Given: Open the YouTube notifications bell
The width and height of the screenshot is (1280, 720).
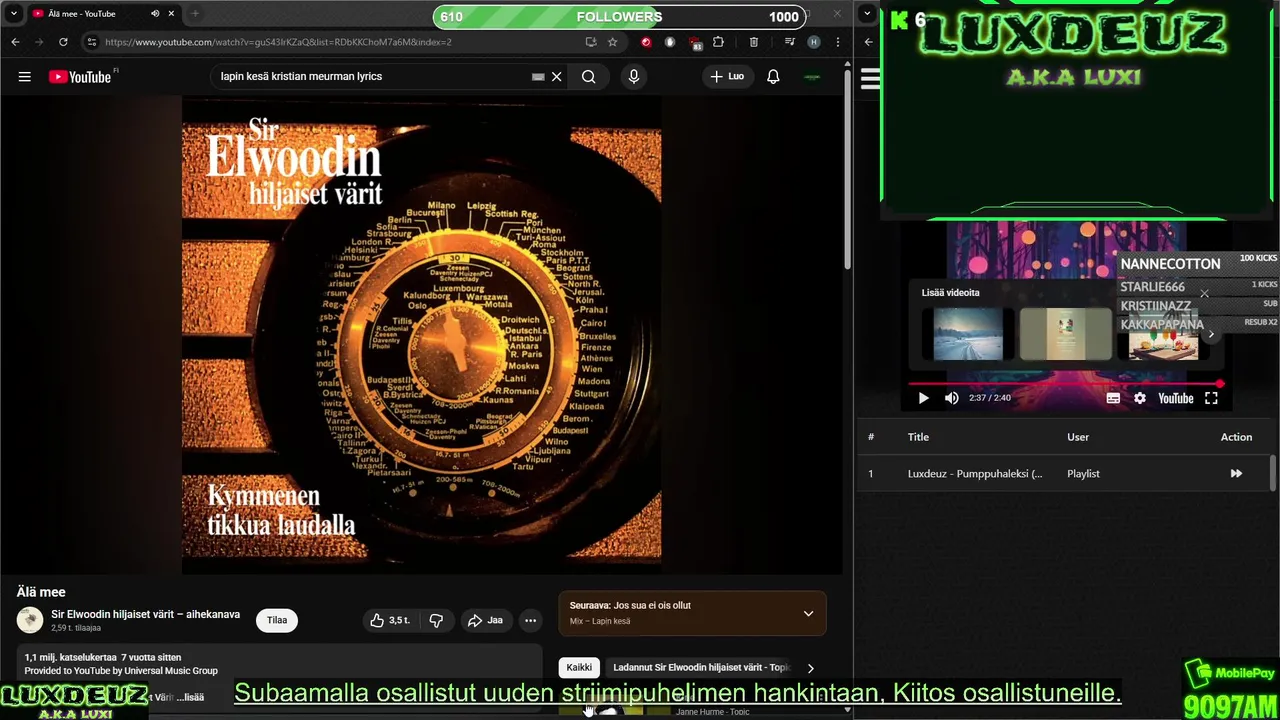Looking at the screenshot, I should pos(773,77).
